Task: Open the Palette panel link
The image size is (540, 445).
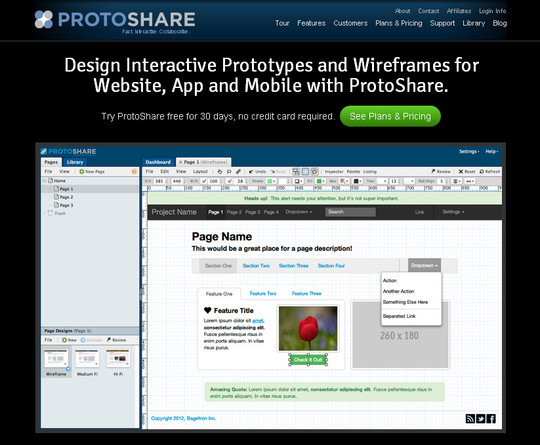Action: click(x=353, y=172)
